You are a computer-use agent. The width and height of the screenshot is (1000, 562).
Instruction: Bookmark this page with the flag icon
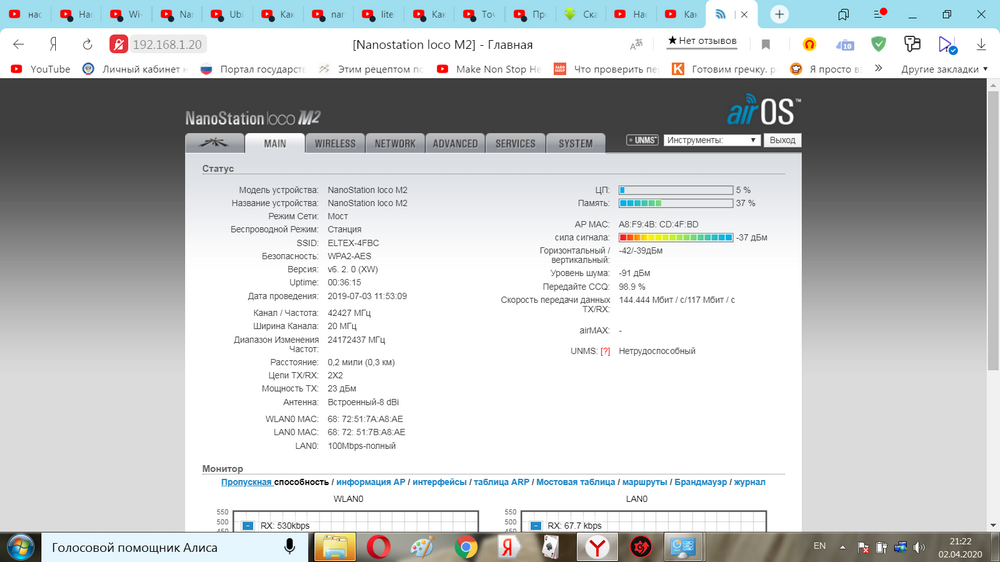[766, 44]
